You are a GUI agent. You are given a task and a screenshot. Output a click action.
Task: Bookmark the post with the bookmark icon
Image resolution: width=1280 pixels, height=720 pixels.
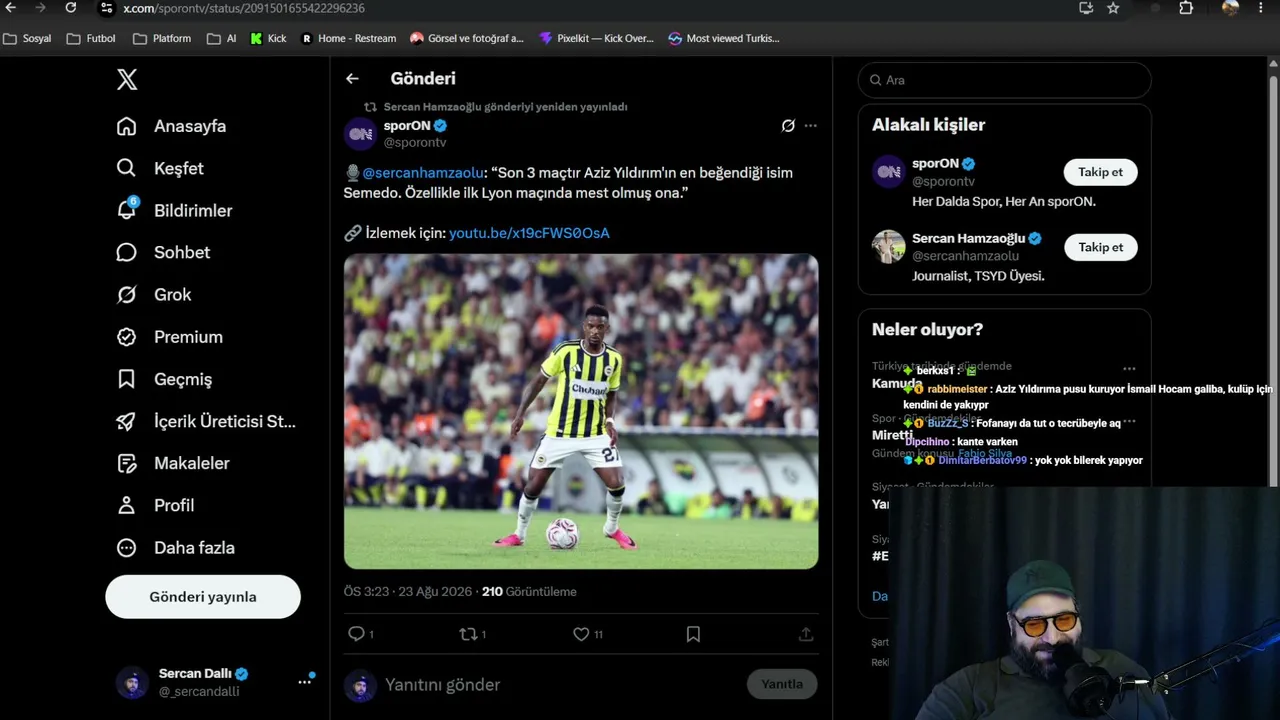pyautogui.click(x=693, y=634)
